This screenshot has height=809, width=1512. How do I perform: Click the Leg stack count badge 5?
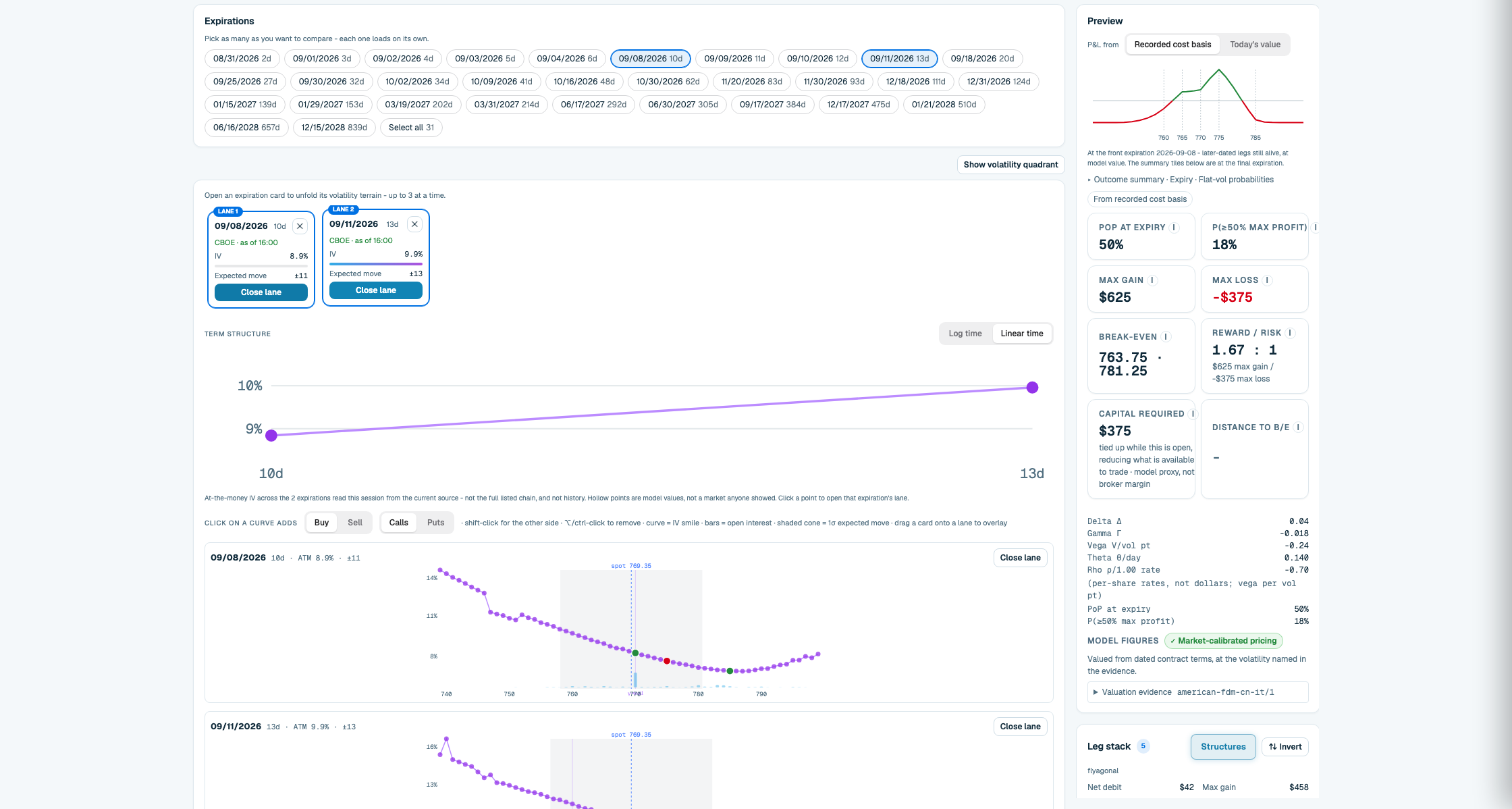[1143, 746]
